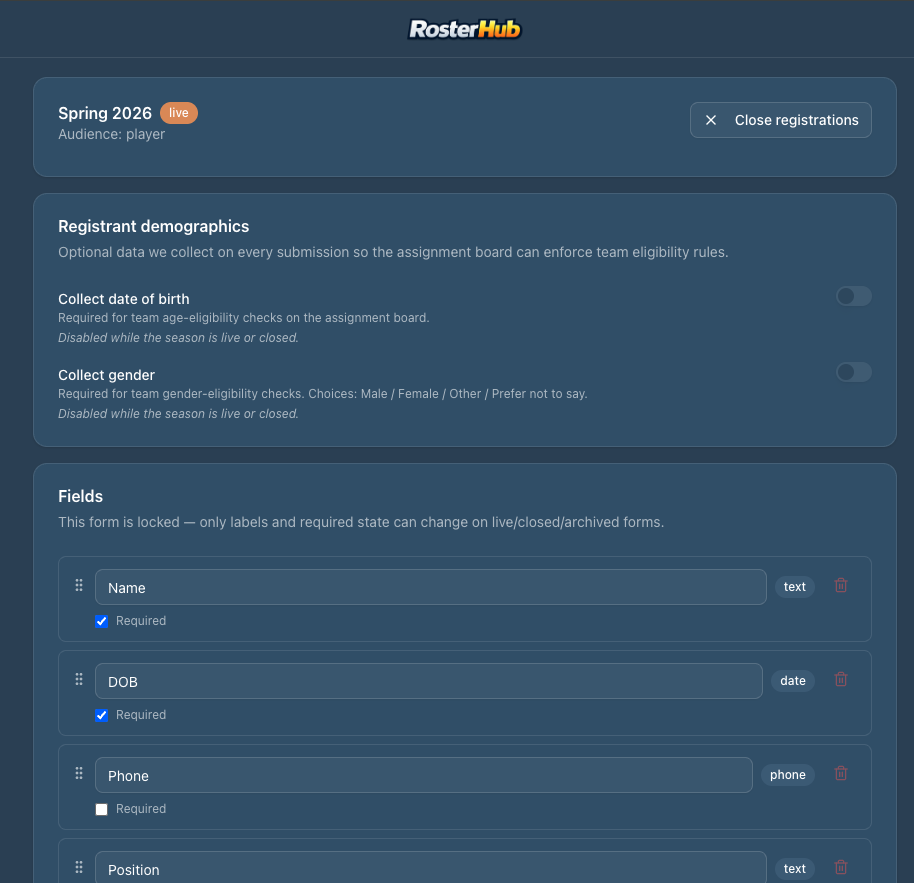
Task: Delete the Name field with trash icon
Action: pos(841,585)
